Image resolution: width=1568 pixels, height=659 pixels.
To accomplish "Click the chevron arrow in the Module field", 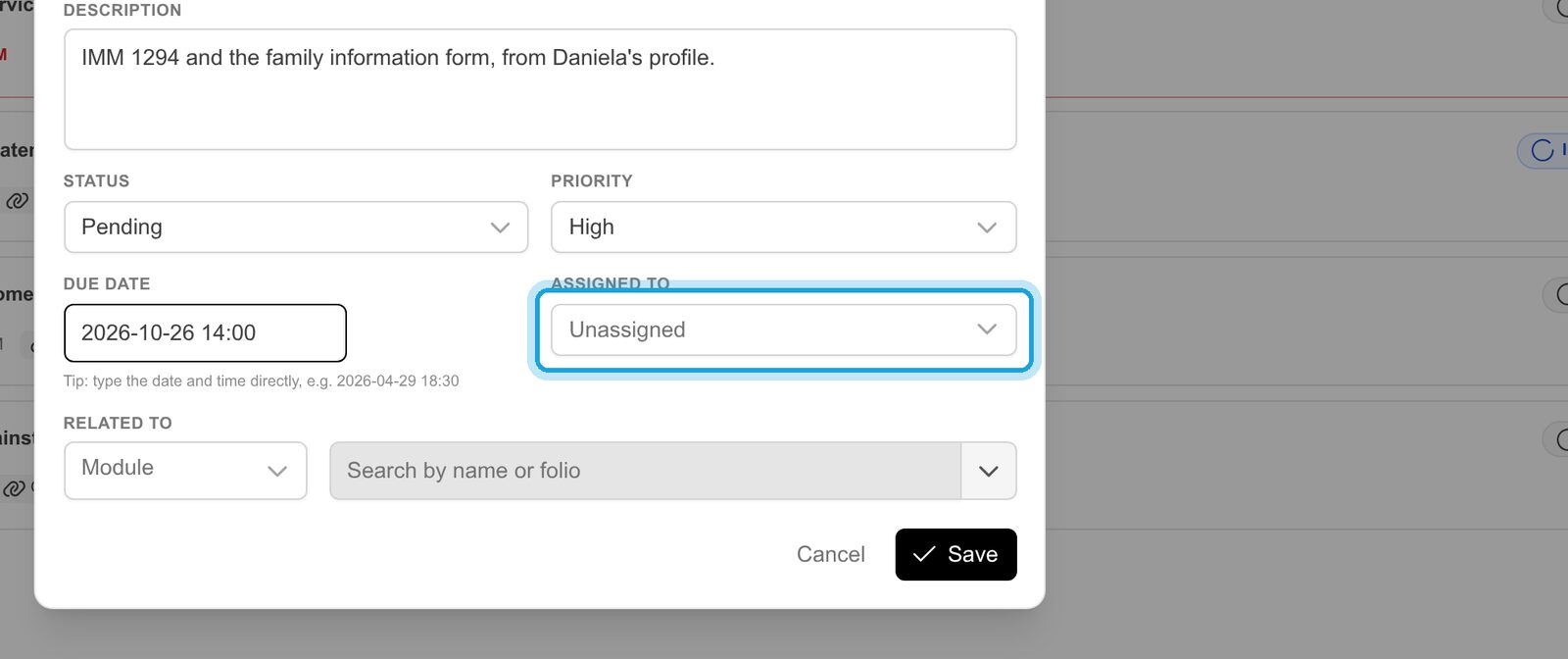I will click(277, 471).
